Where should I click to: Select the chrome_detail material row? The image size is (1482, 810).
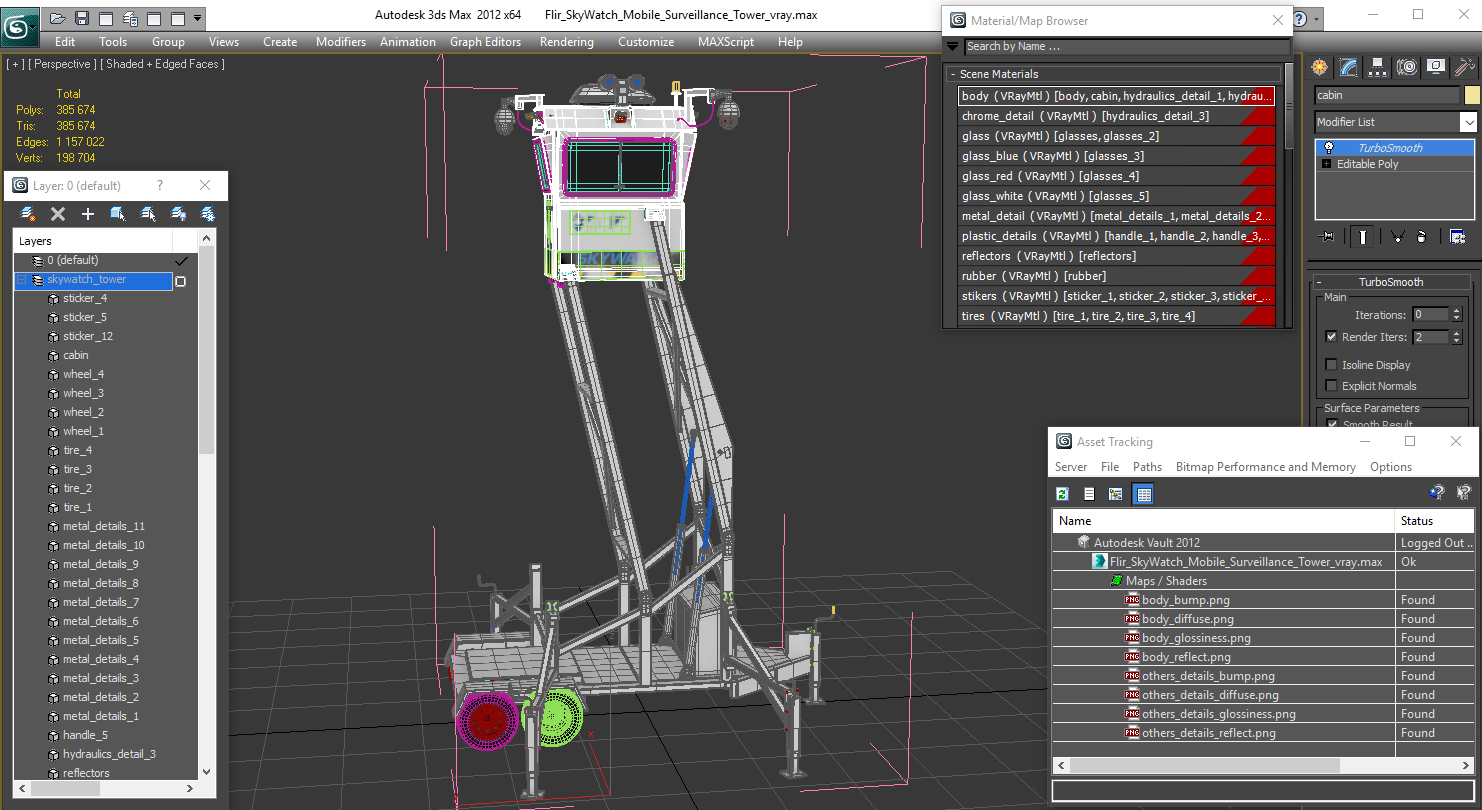click(x=1117, y=116)
